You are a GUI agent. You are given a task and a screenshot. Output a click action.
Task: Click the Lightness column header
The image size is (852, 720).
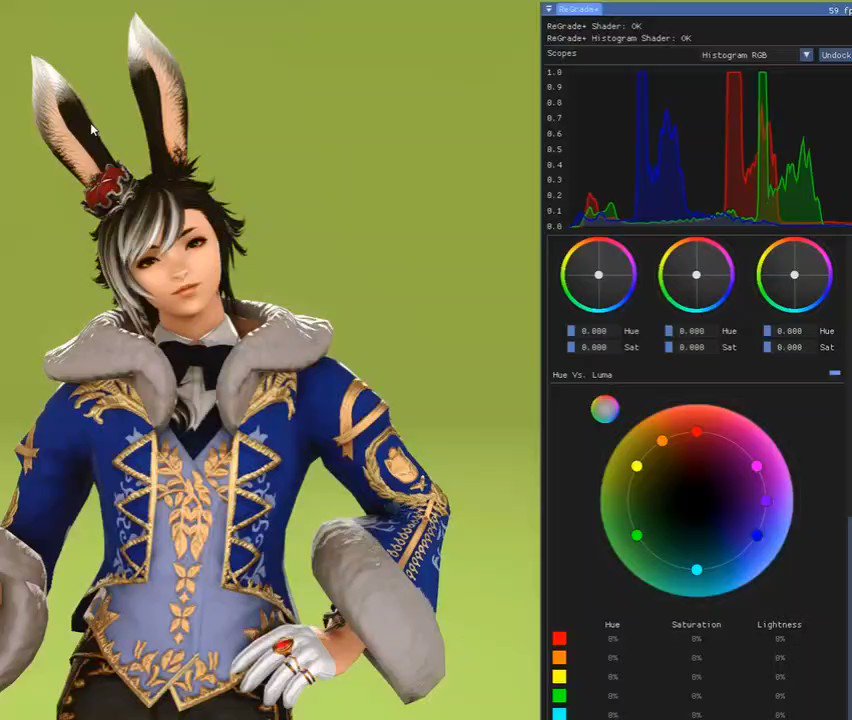pyautogui.click(x=779, y=625)
